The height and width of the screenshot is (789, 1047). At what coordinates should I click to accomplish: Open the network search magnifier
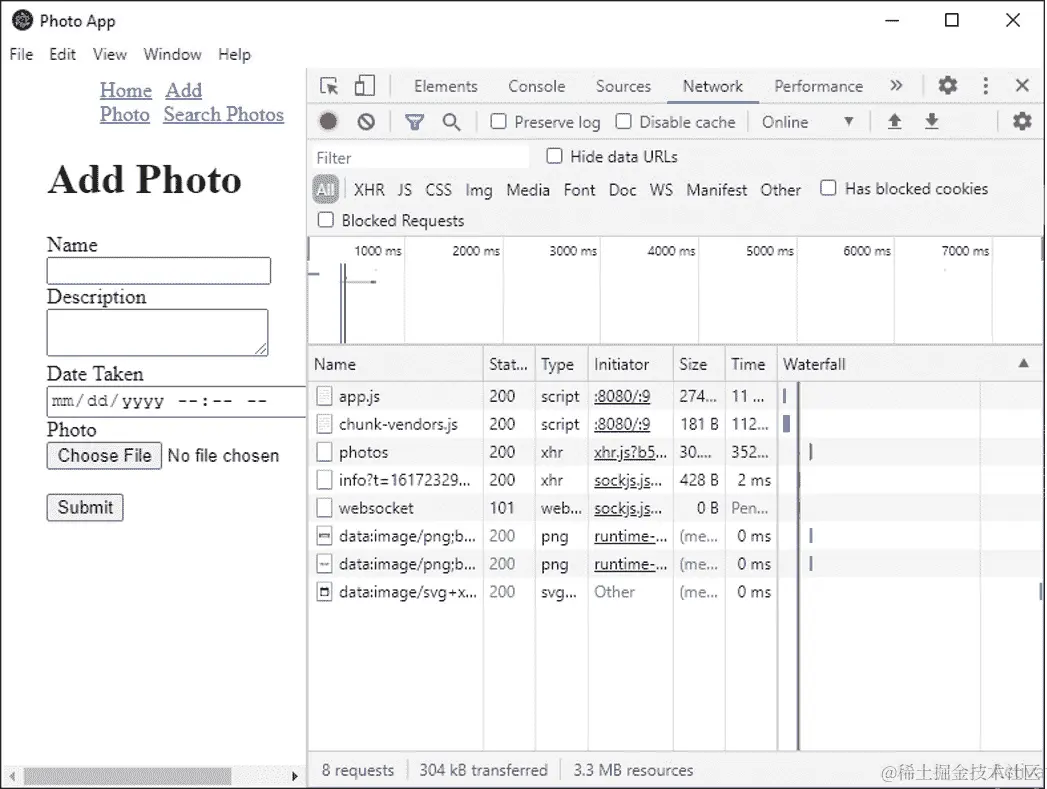pyautogui.click(x=451, y=122)
